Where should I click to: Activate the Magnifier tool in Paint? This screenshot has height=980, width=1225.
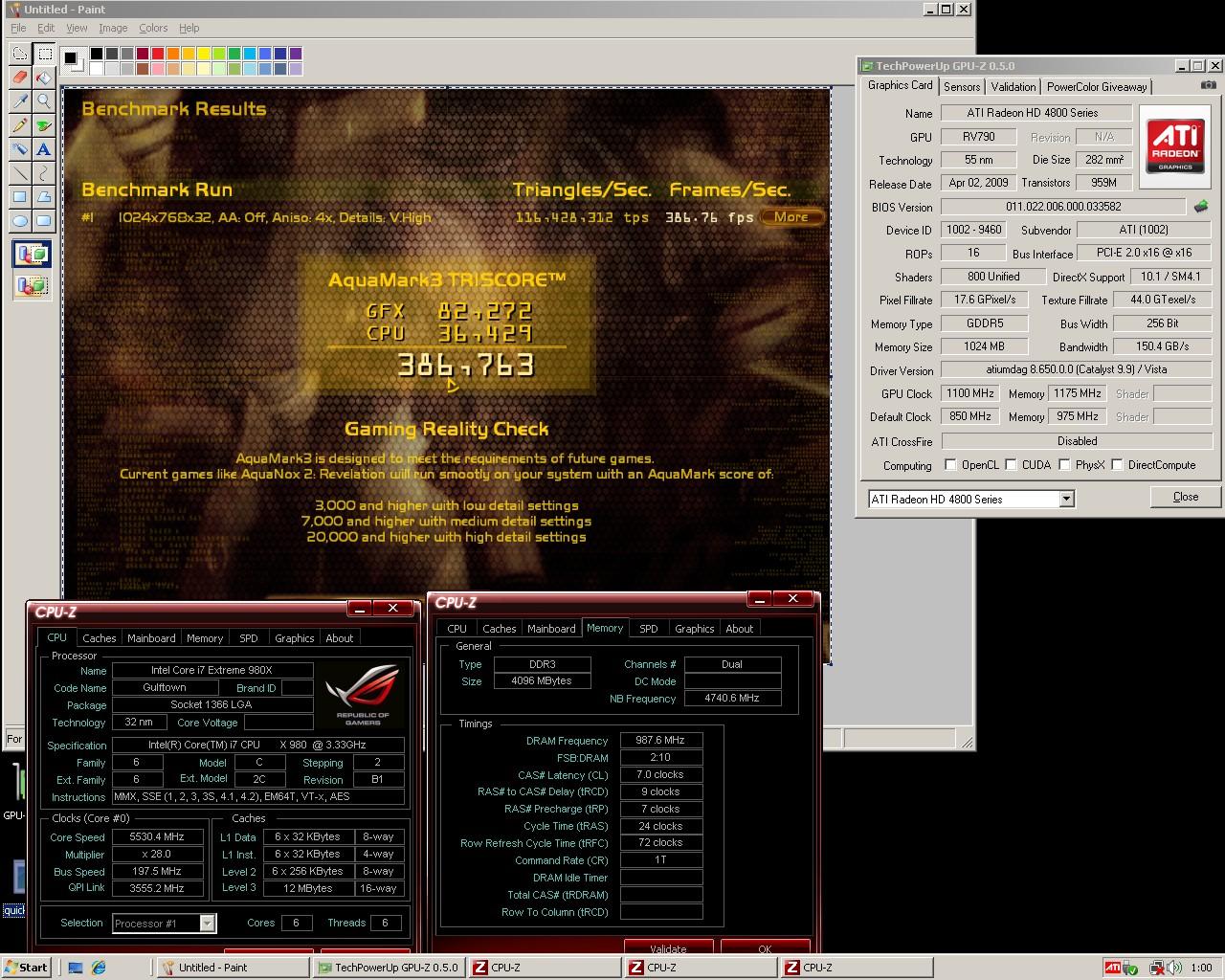point(44,101)
